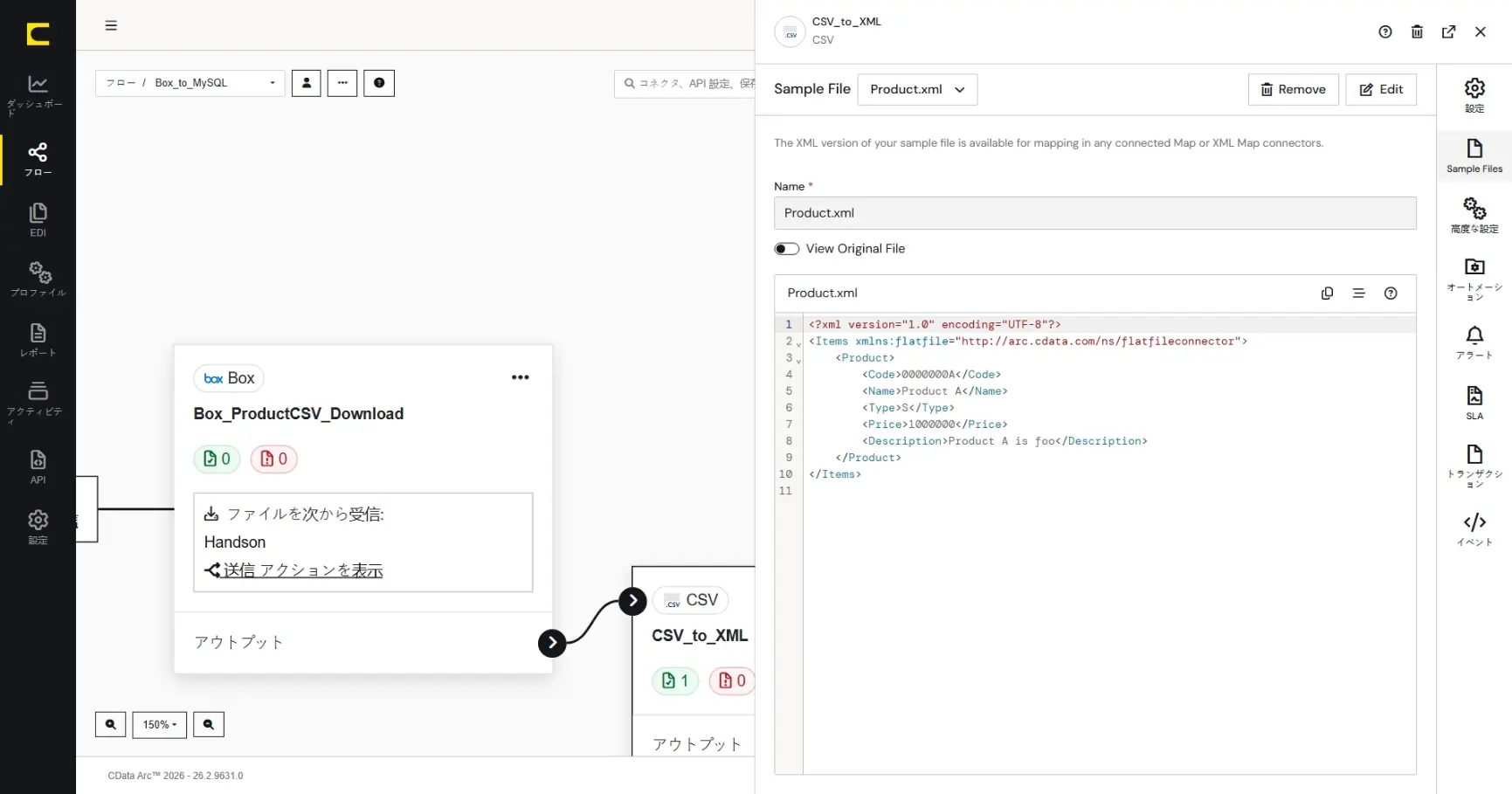Close the CSV_to_XML connector panel

1480,31
